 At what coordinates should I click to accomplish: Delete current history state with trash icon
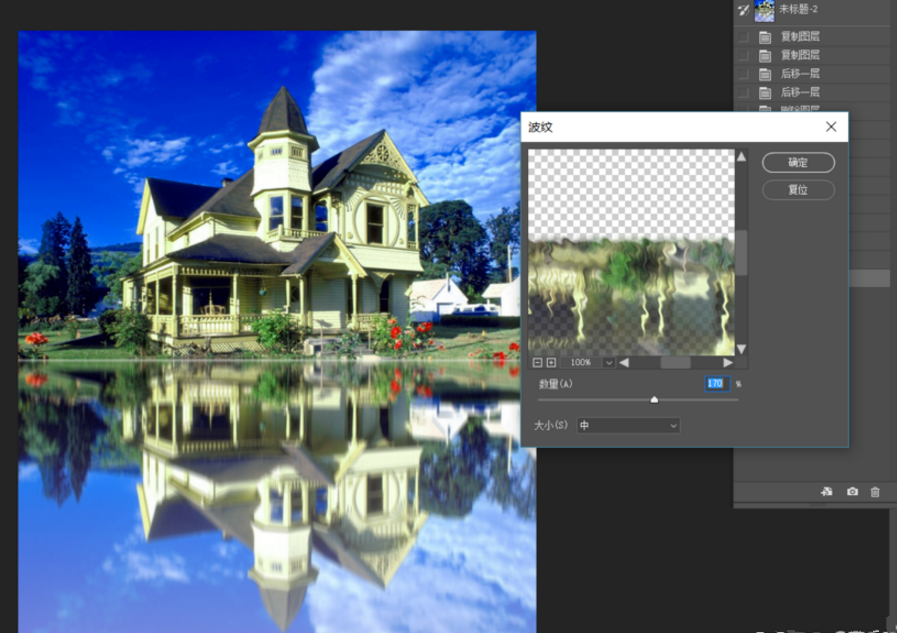875,492
